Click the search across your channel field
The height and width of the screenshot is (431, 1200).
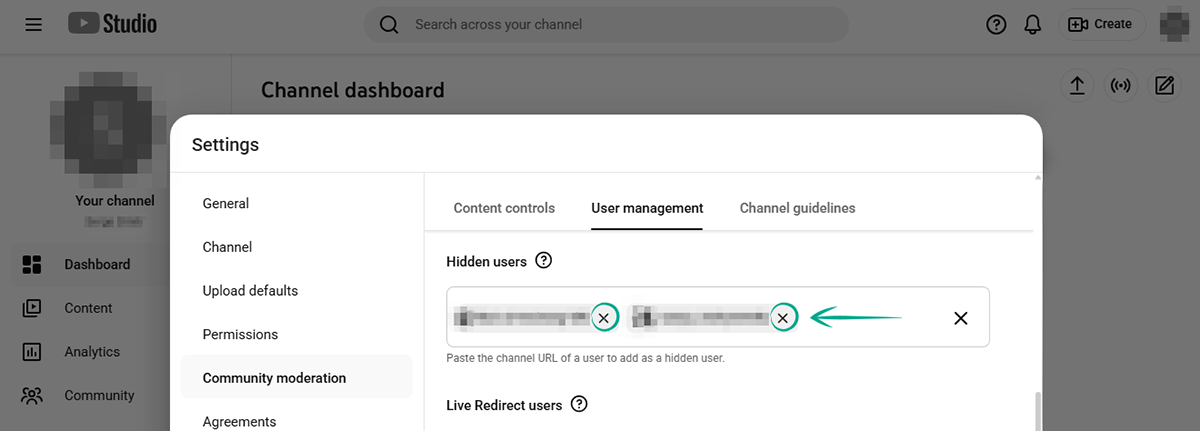[x=620, y=24]
